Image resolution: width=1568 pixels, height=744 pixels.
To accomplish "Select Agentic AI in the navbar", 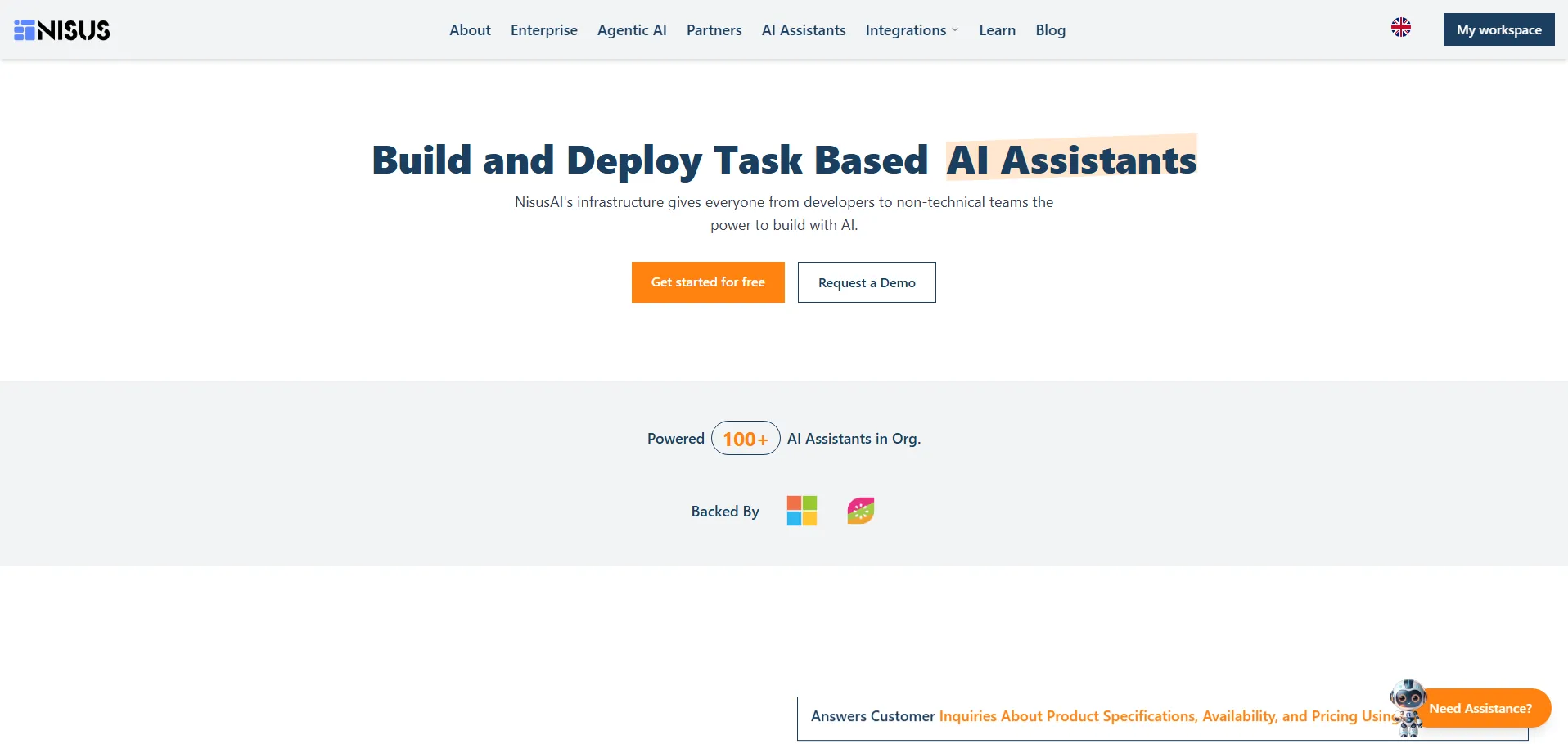I will pyautogui.click(x=631, y=30).
